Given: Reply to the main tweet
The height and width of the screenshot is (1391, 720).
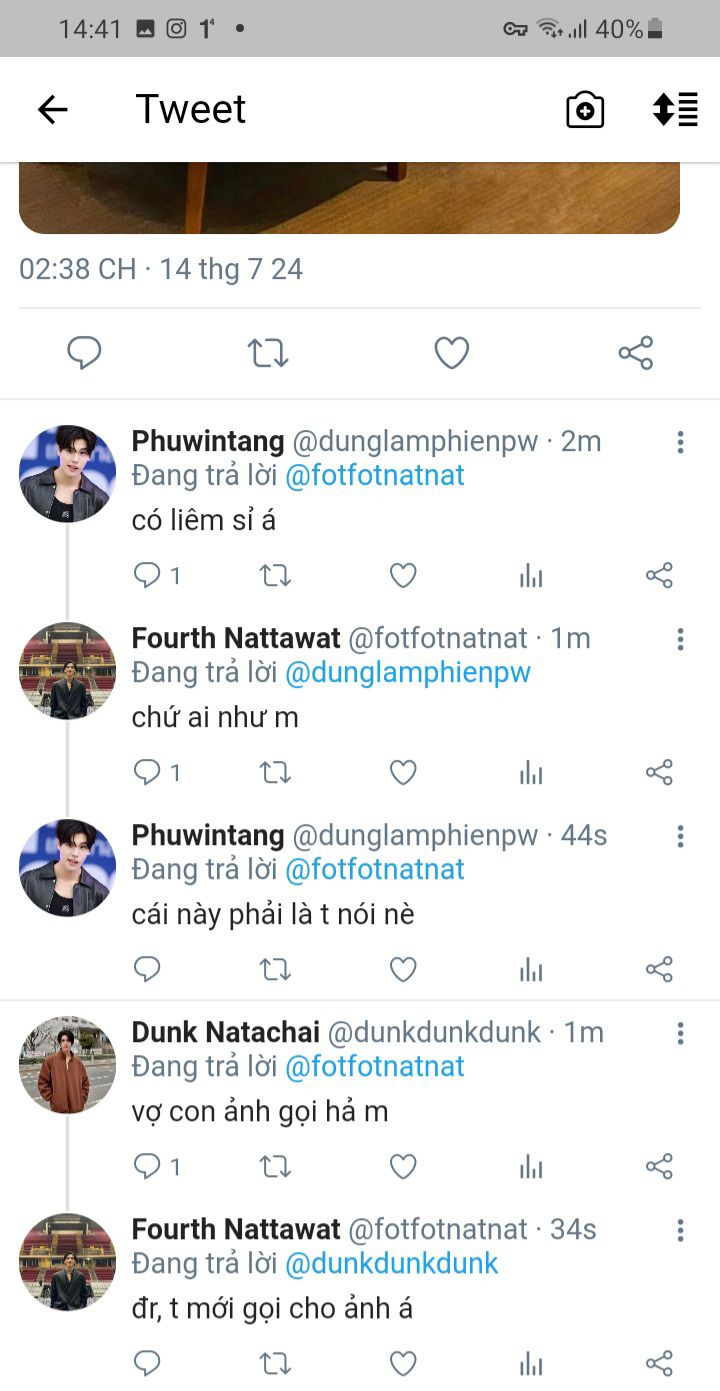Looking at the screenshot, I should pos(84,352).
